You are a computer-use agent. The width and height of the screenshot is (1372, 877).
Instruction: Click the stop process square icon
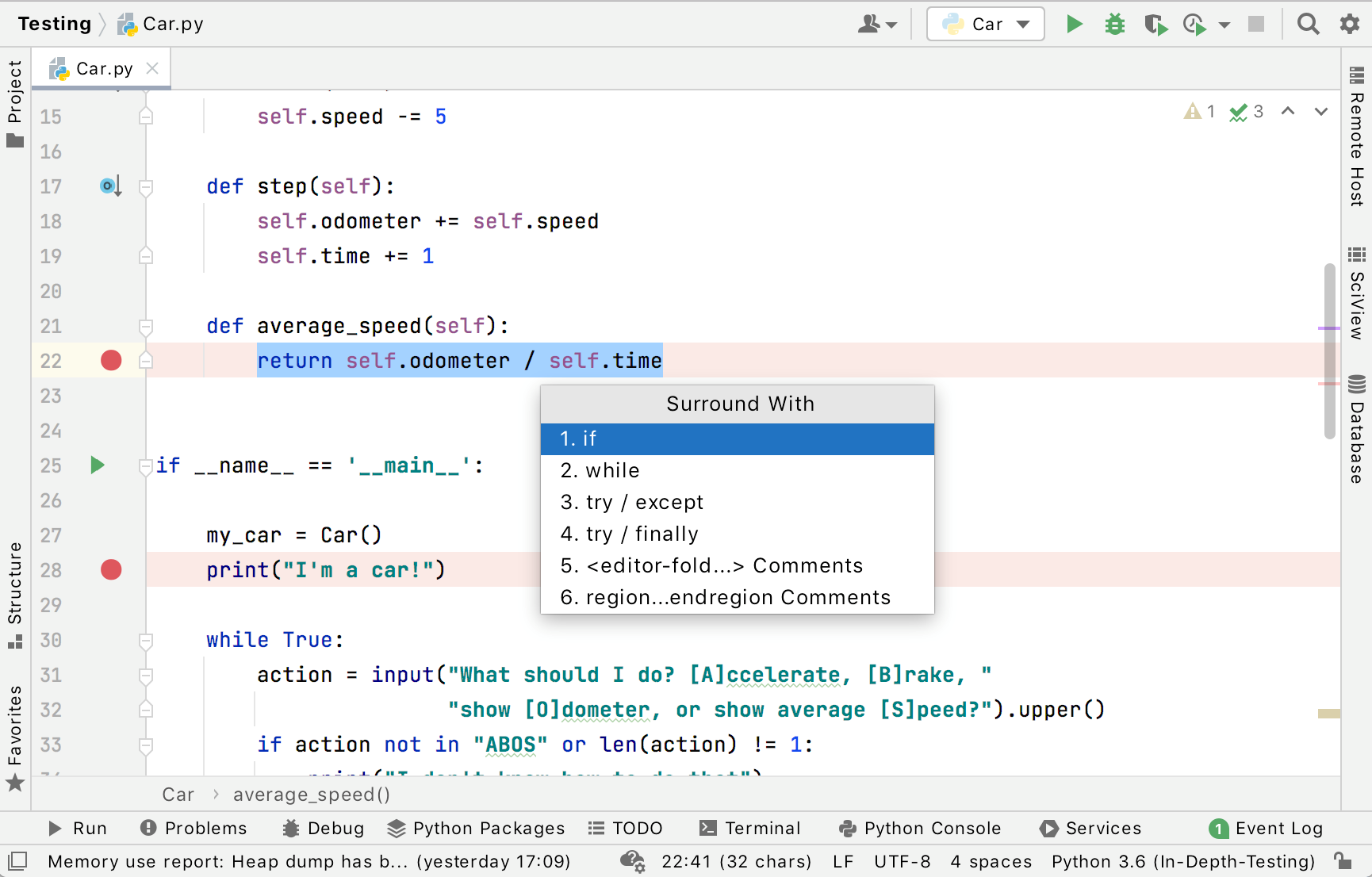[1256, 25]
